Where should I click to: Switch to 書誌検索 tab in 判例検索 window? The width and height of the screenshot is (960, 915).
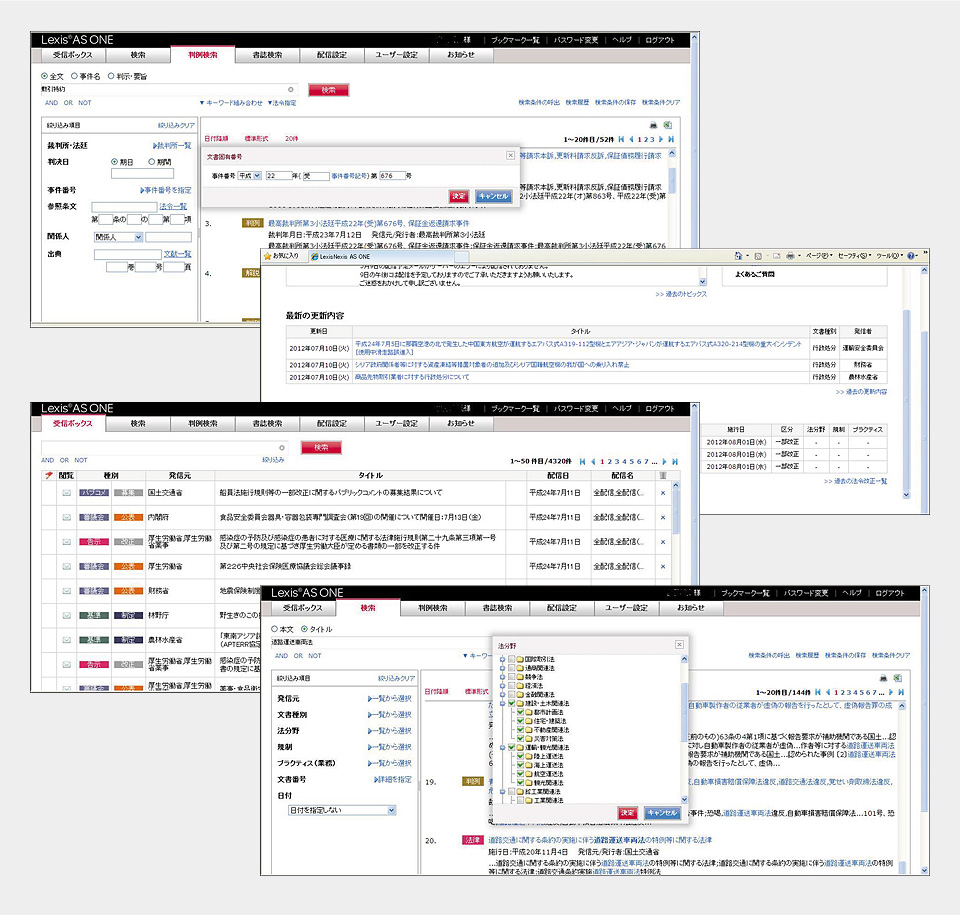(267, 55)
